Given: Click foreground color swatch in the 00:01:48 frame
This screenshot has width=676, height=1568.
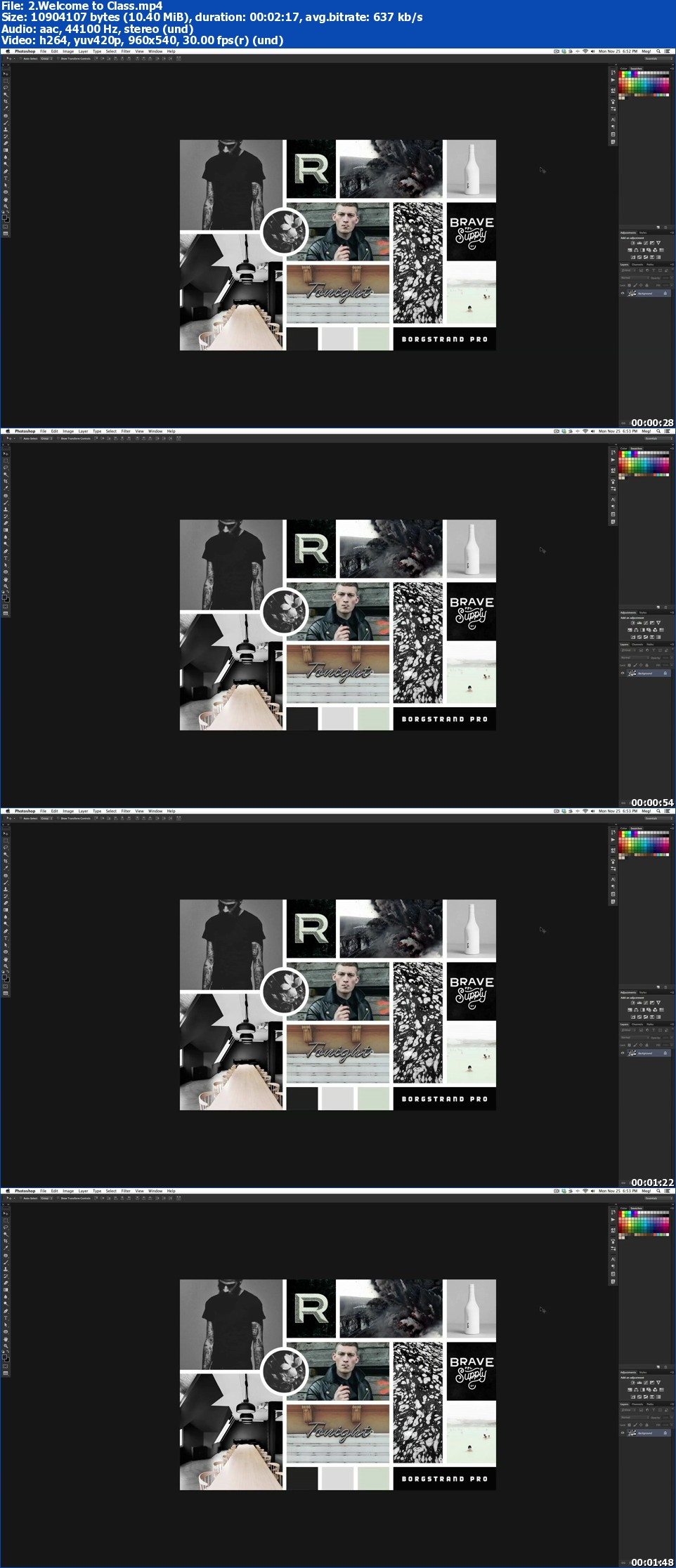Looking at the screenshot, I should click(x=4, y=1357).
